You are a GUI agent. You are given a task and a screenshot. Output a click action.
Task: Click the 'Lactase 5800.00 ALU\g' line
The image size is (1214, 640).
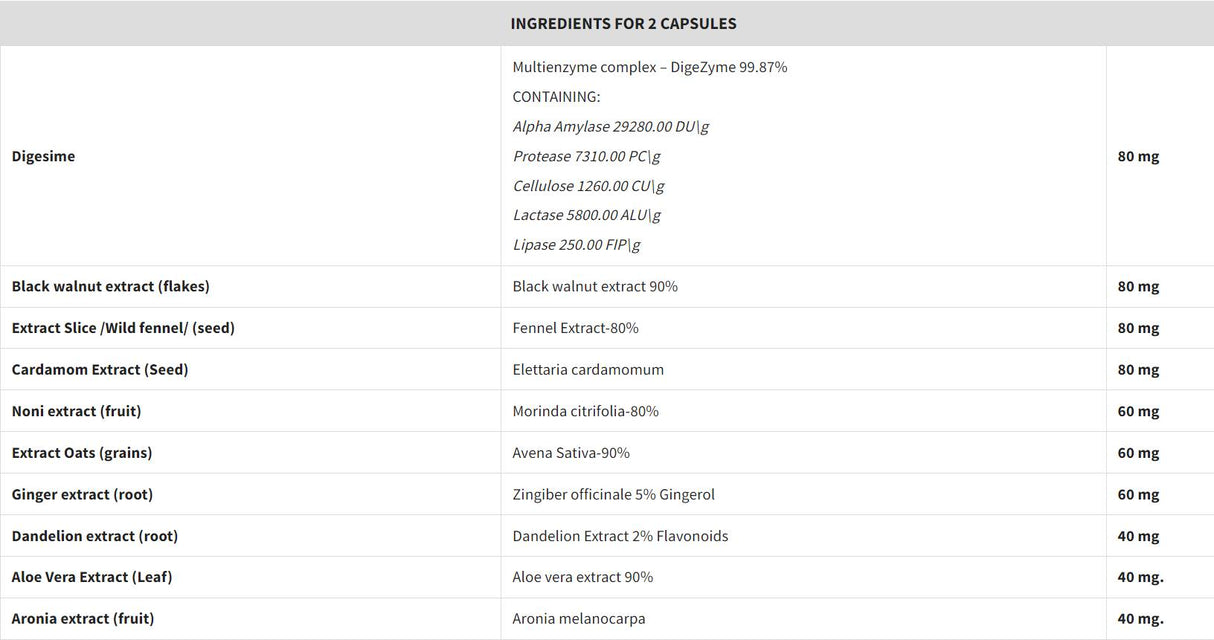pyautogui.click(x=586, y=215)
